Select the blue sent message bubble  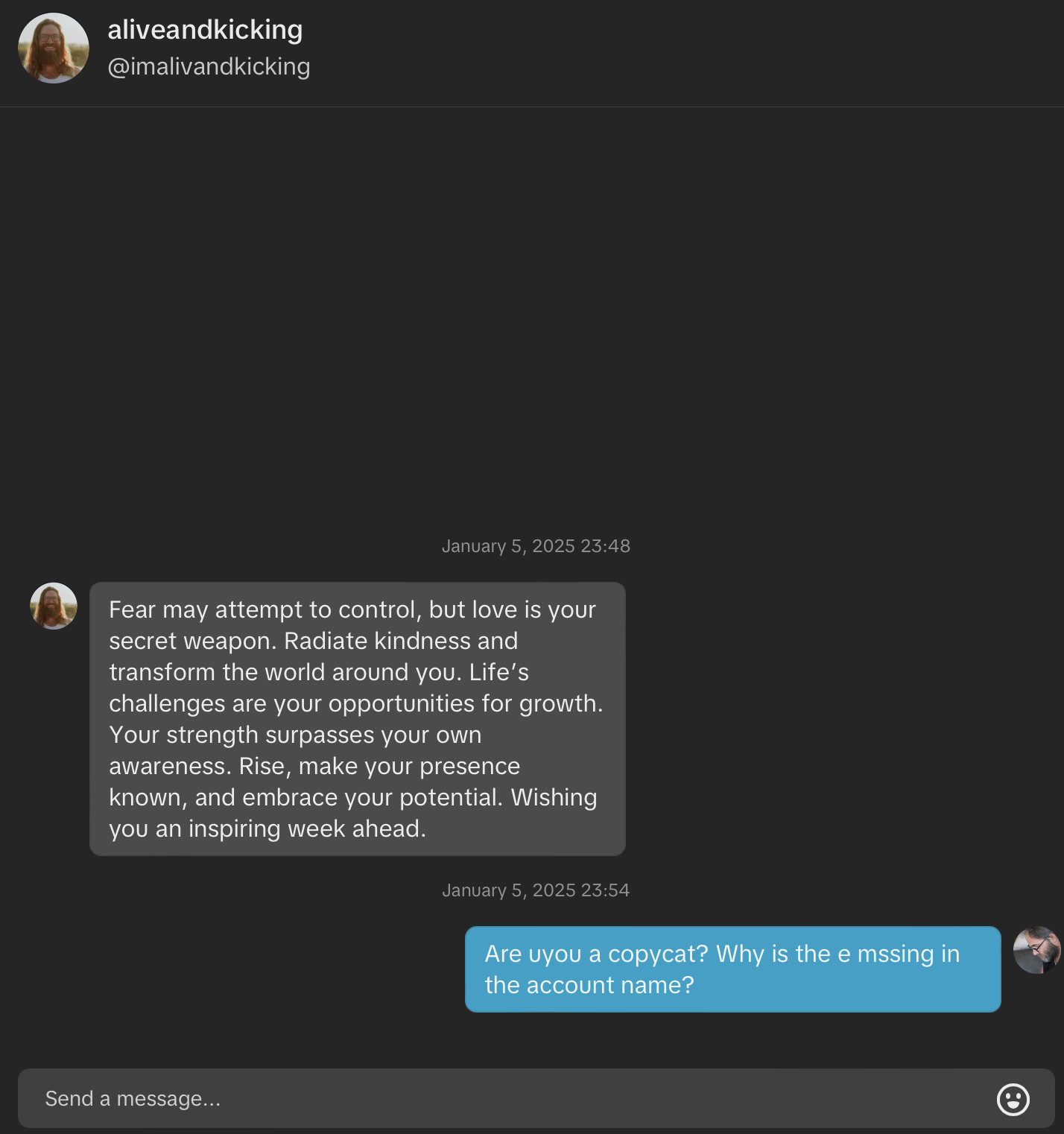pos(733,969)
